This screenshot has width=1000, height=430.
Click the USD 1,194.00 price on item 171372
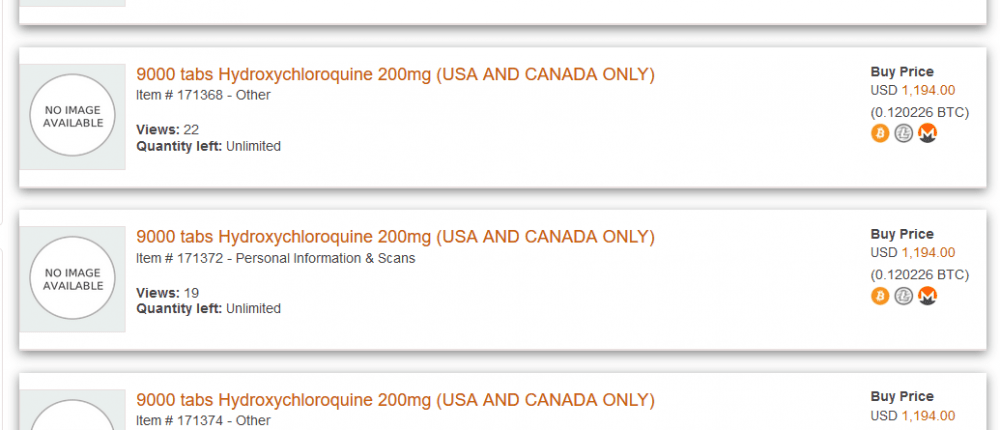[912, 253]
